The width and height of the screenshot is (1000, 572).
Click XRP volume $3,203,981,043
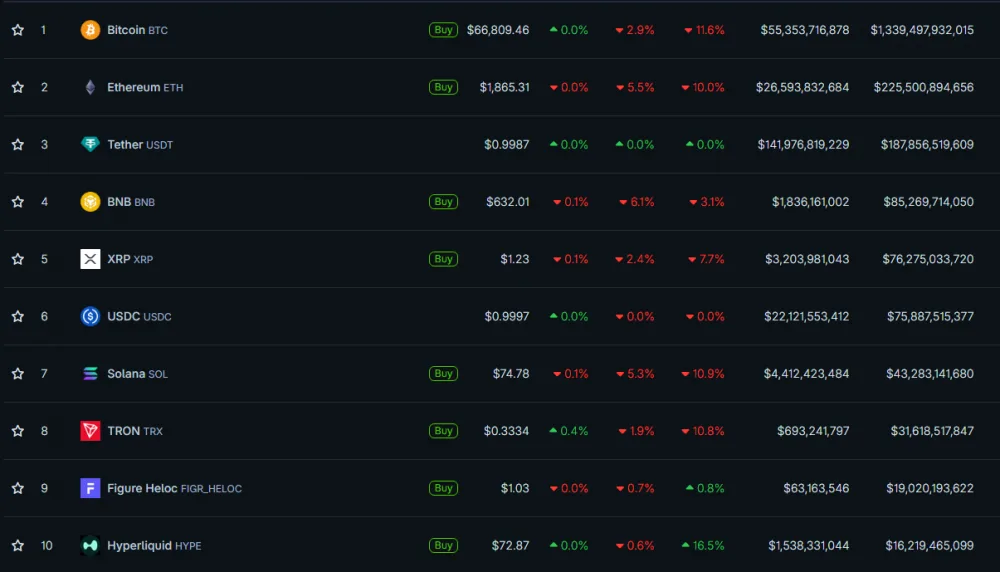(807, 259)
